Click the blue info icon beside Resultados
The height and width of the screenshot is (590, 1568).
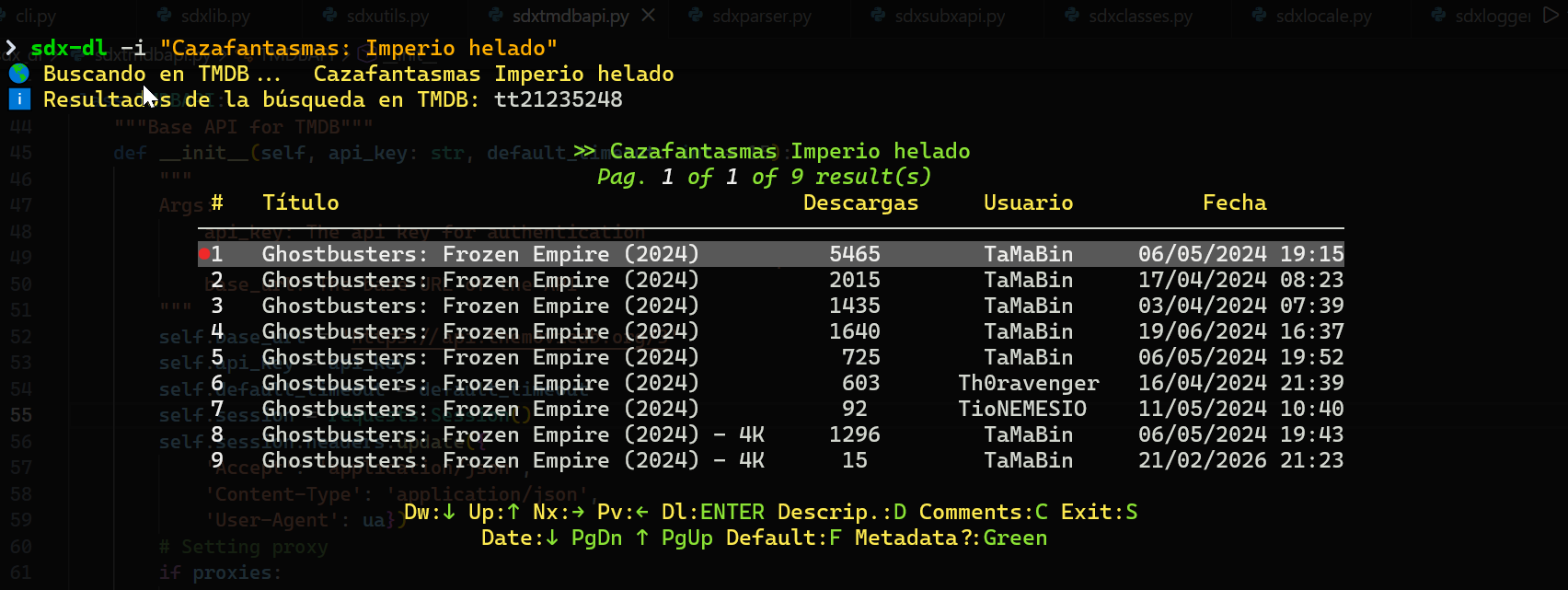tap(18, 99)
